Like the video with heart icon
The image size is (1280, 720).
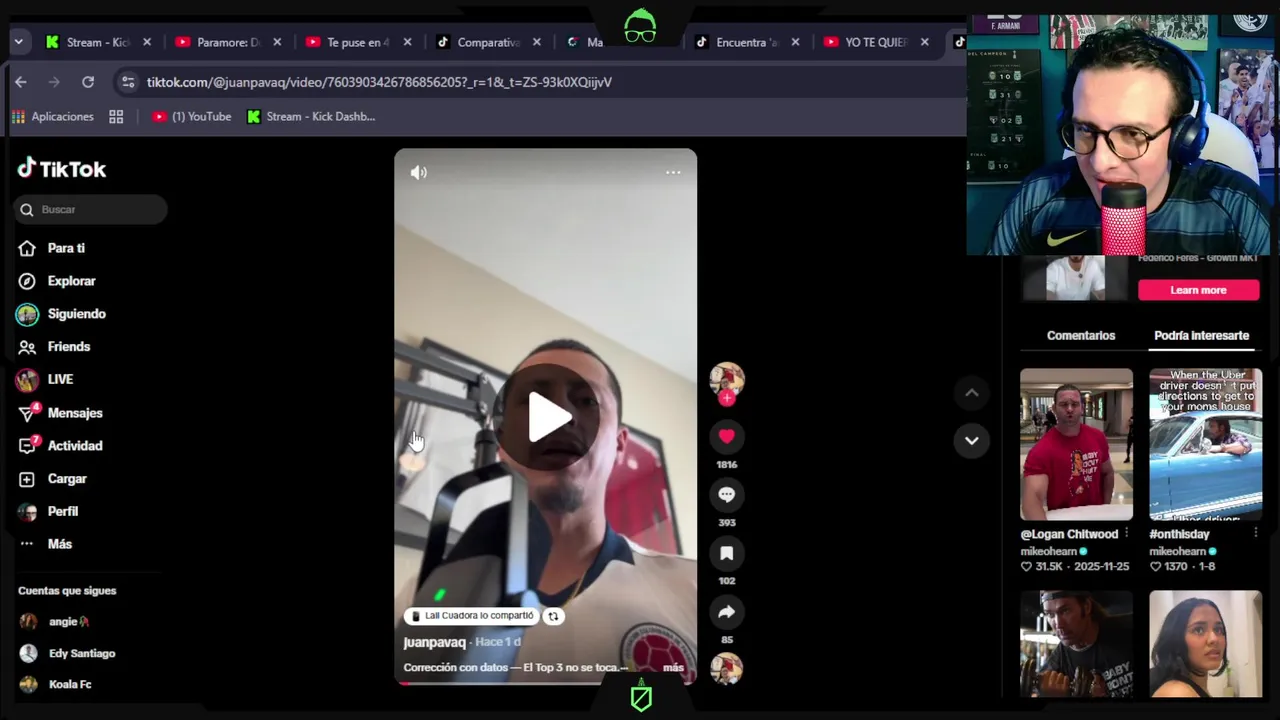click(x=727, y=436)
